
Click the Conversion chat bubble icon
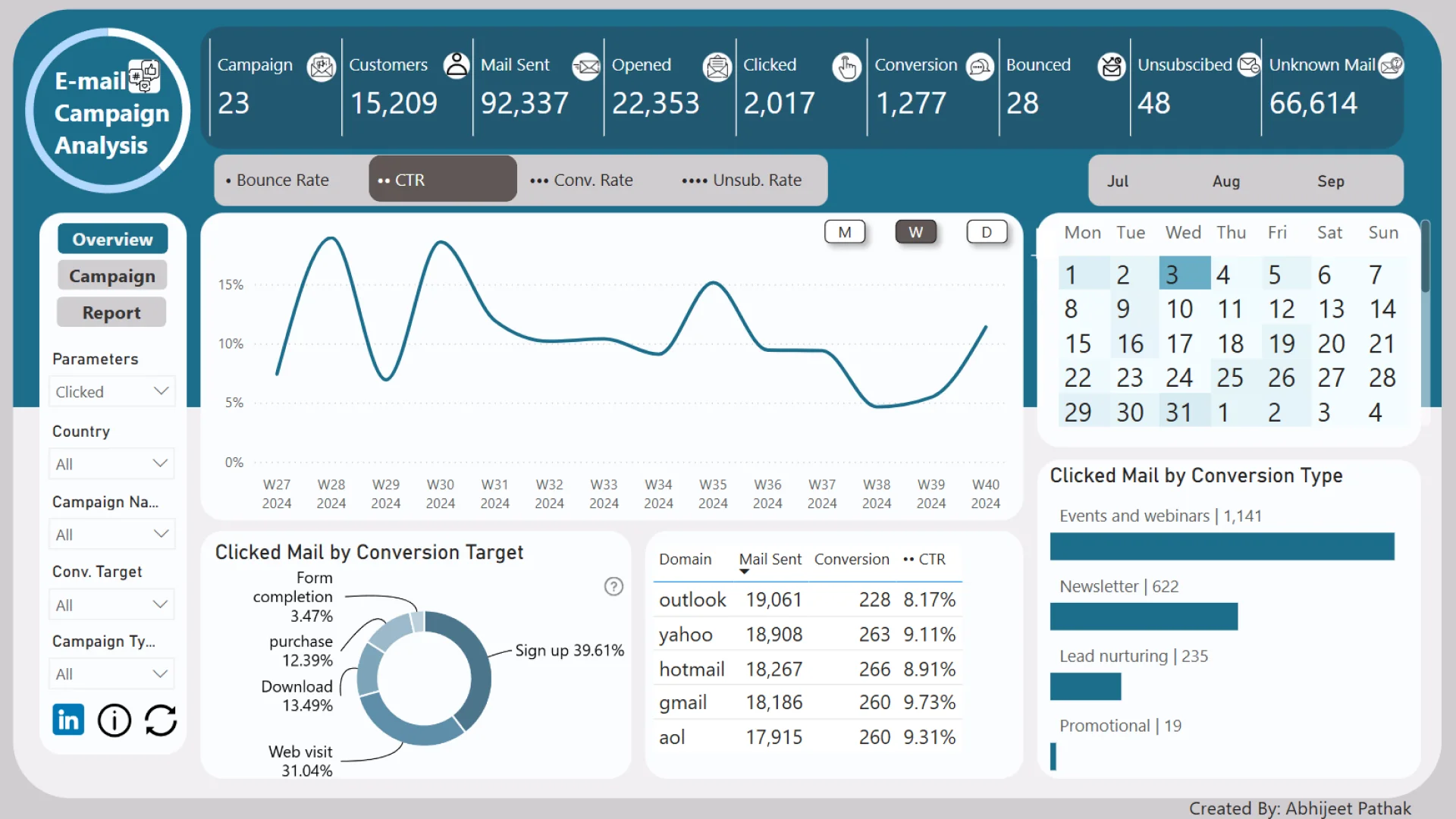tap(980, 67)
